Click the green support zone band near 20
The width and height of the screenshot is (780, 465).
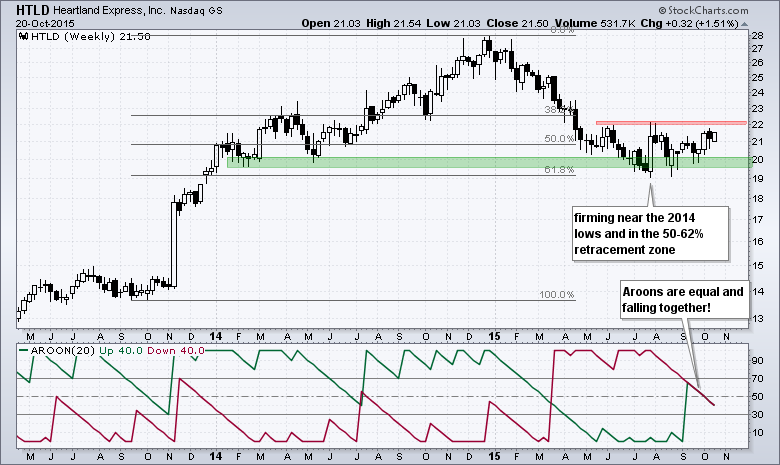click(489, 162)
